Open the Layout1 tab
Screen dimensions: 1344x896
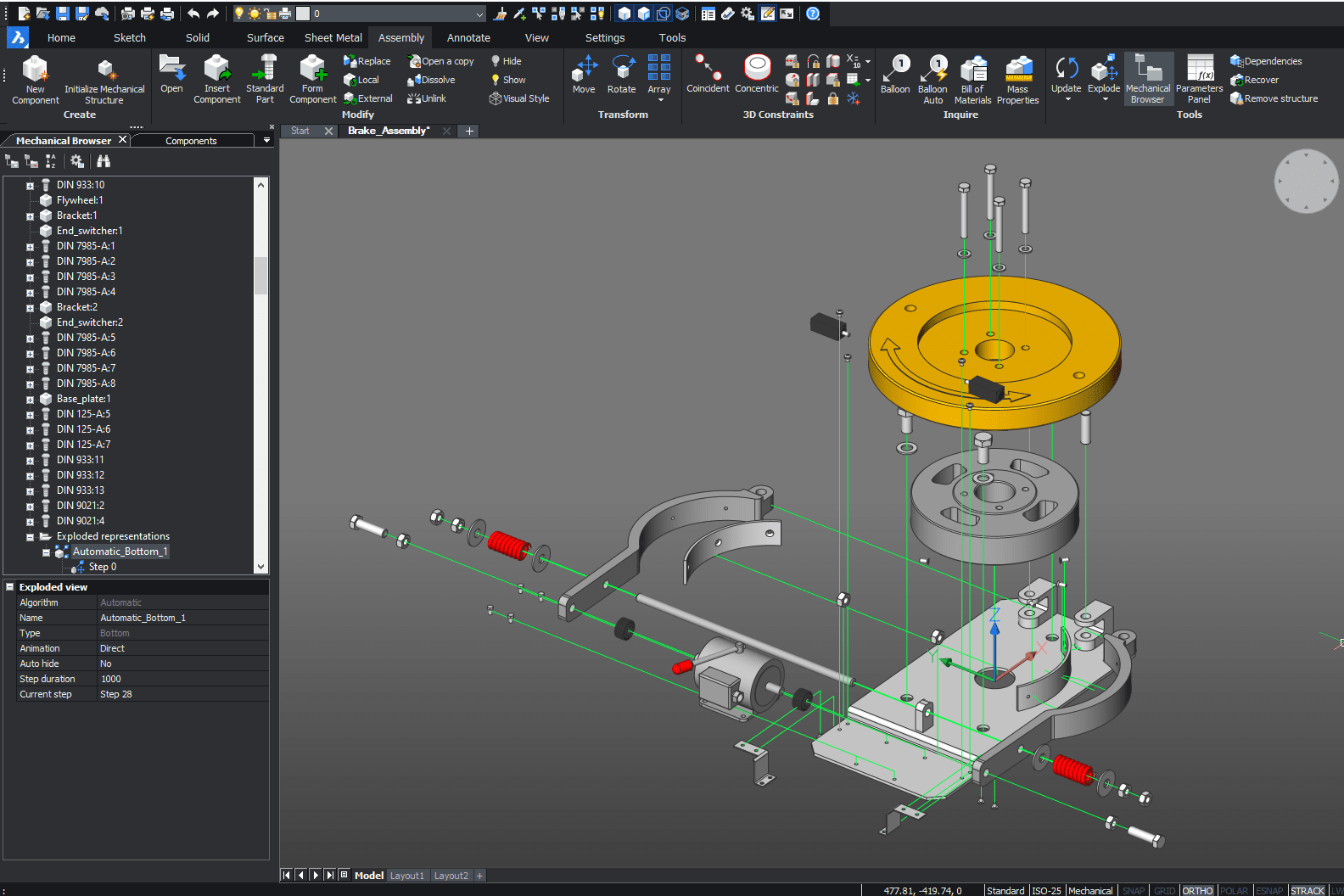[x=406, y=876]
